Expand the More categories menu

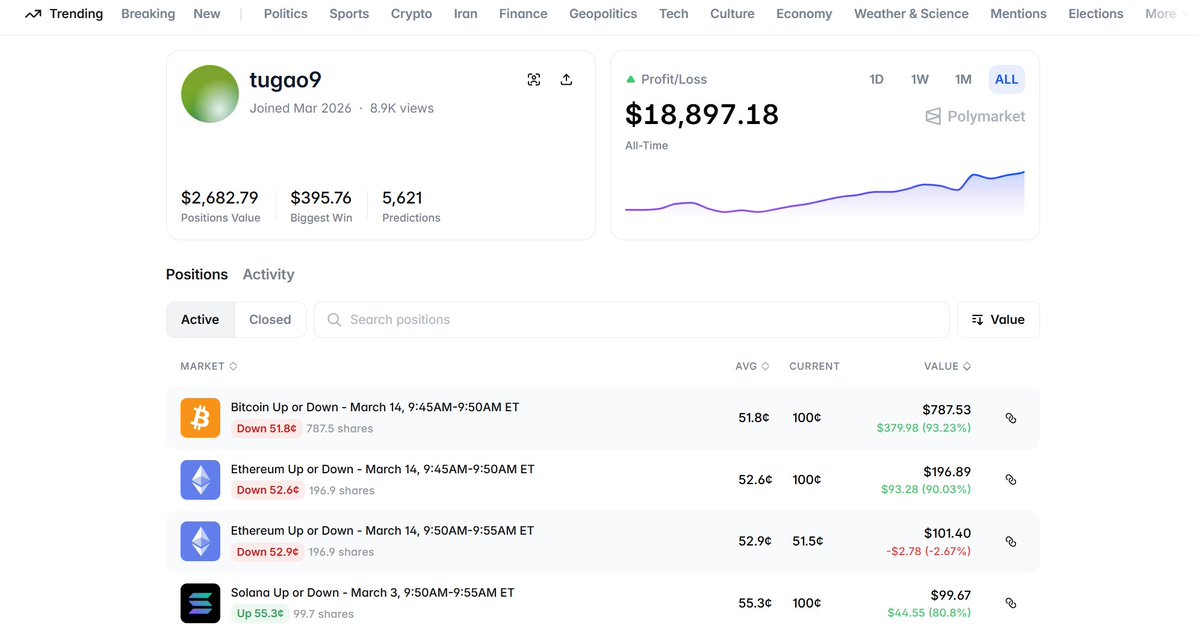(1167, 14)
